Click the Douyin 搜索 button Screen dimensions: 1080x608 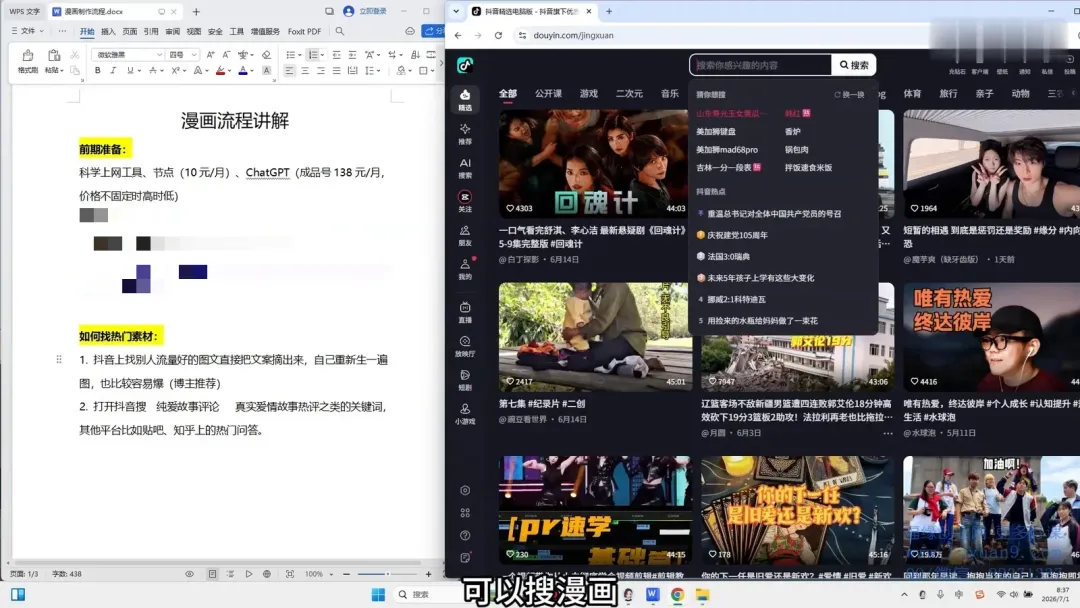coord(853,65)
